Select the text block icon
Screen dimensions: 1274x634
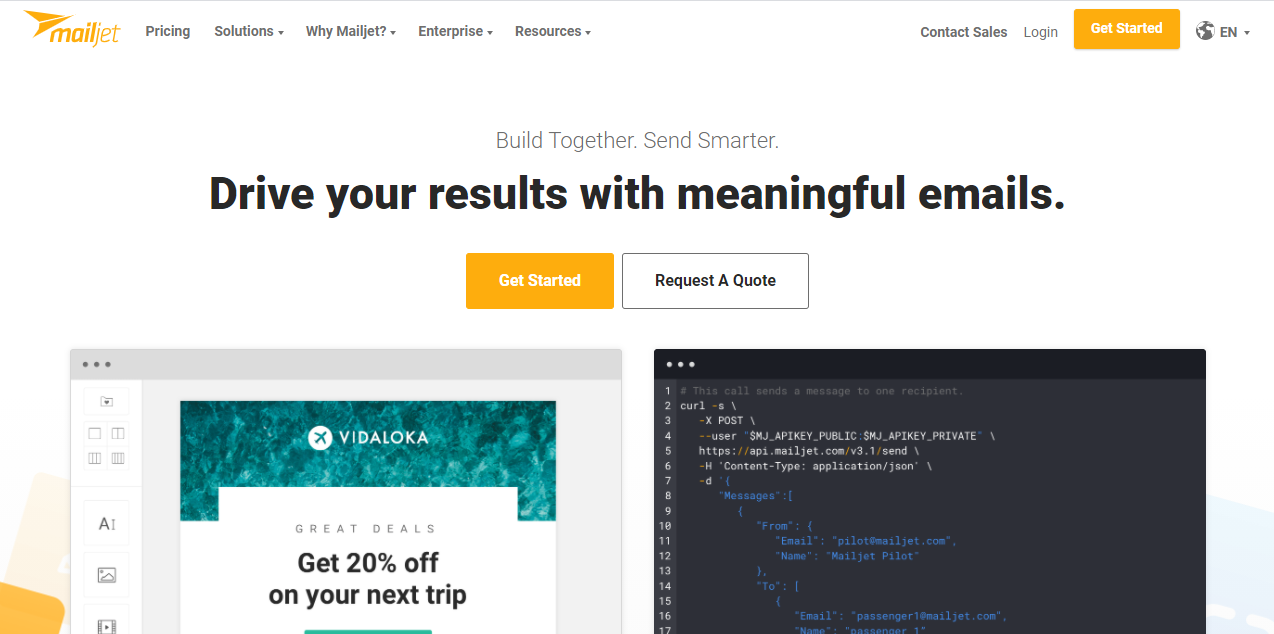[x=106, y=523]
